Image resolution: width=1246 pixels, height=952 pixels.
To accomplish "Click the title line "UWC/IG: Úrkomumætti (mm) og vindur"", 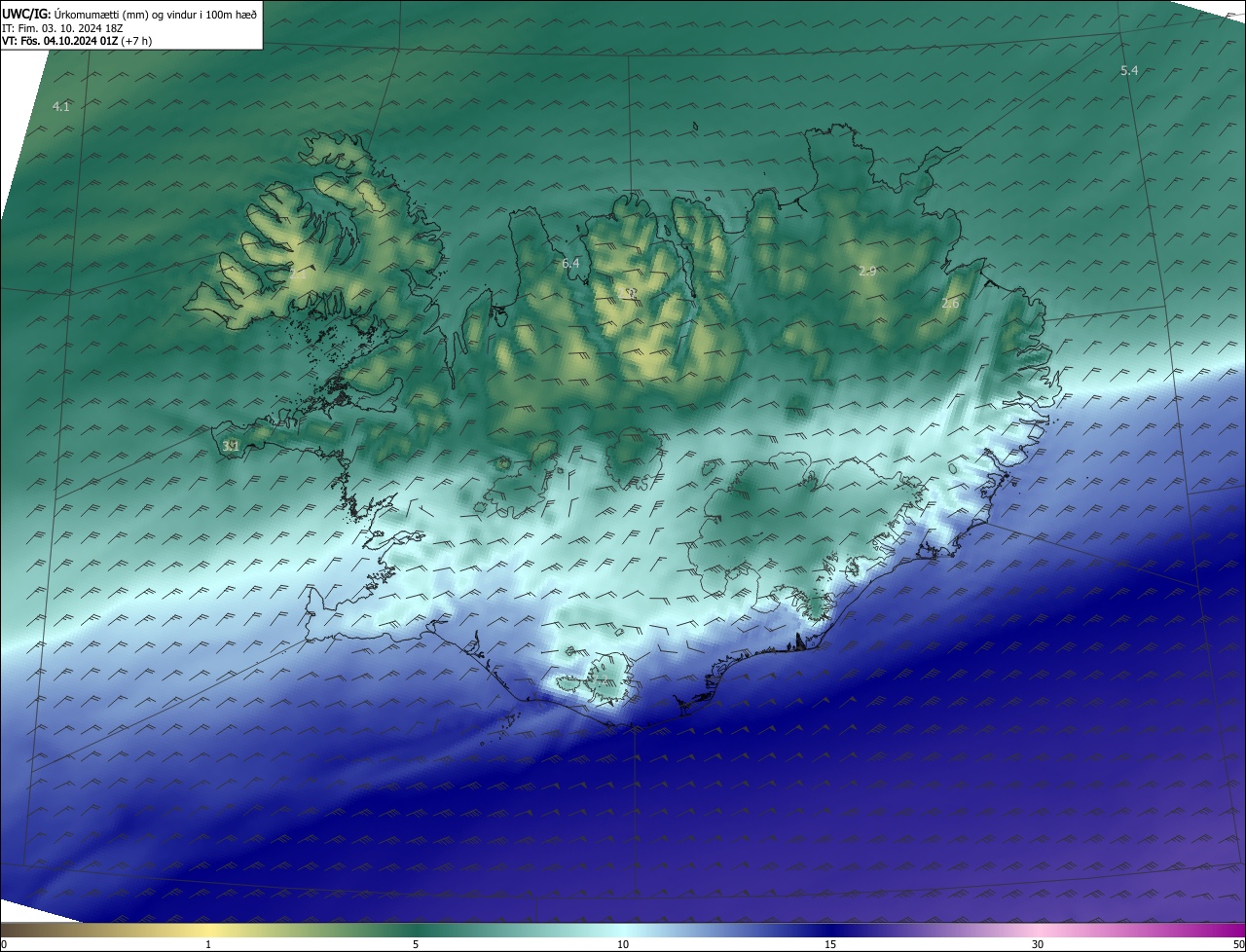I will 129,14.
